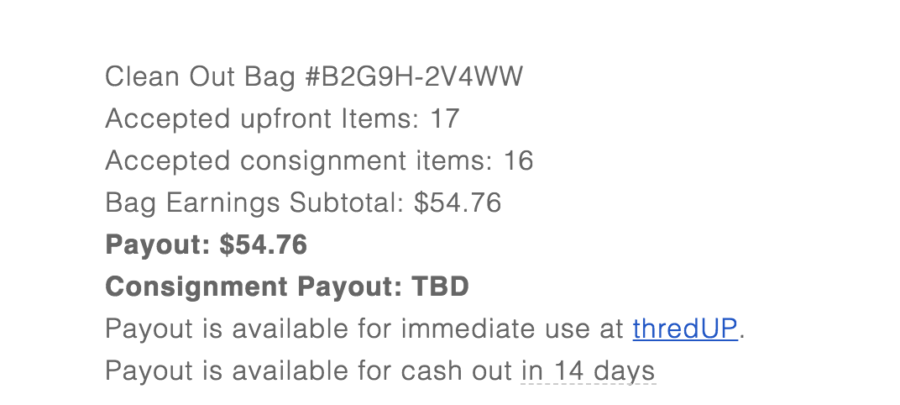Click the "TBD" consignment payout value
The image size is (900, 405).
[x=441, y=287]
